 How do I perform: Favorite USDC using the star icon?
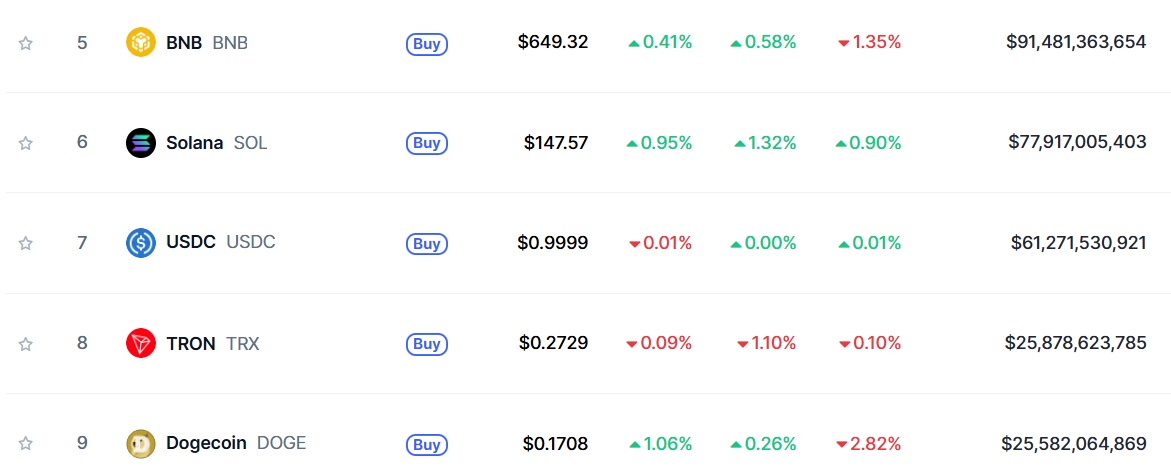pos(25,243)
